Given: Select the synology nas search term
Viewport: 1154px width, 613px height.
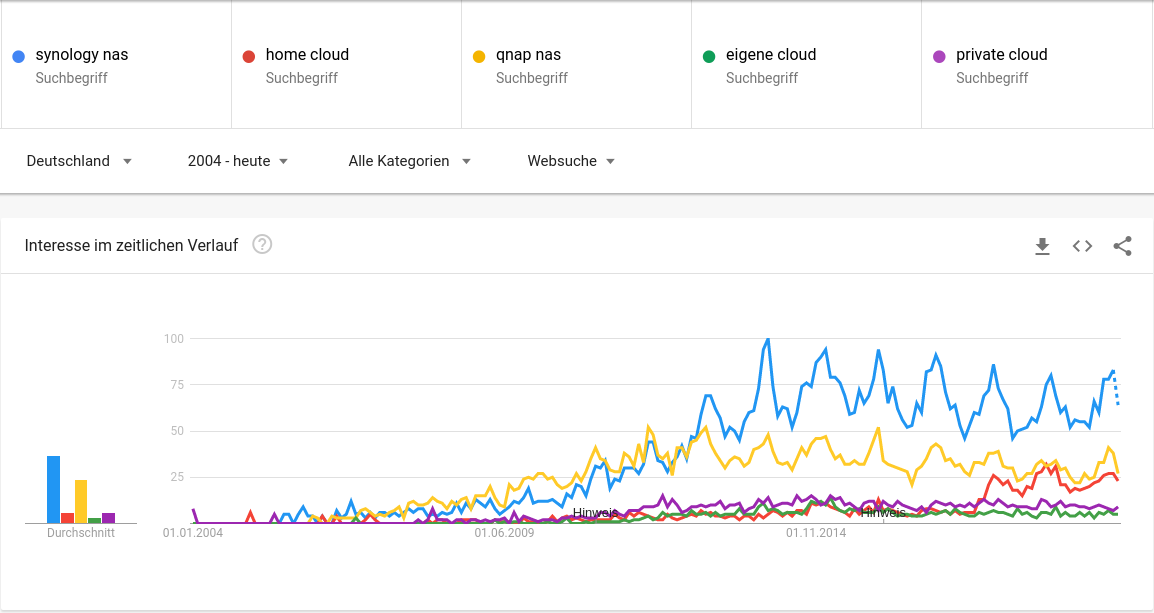Looking at the screenshot, I should (82, 55).
